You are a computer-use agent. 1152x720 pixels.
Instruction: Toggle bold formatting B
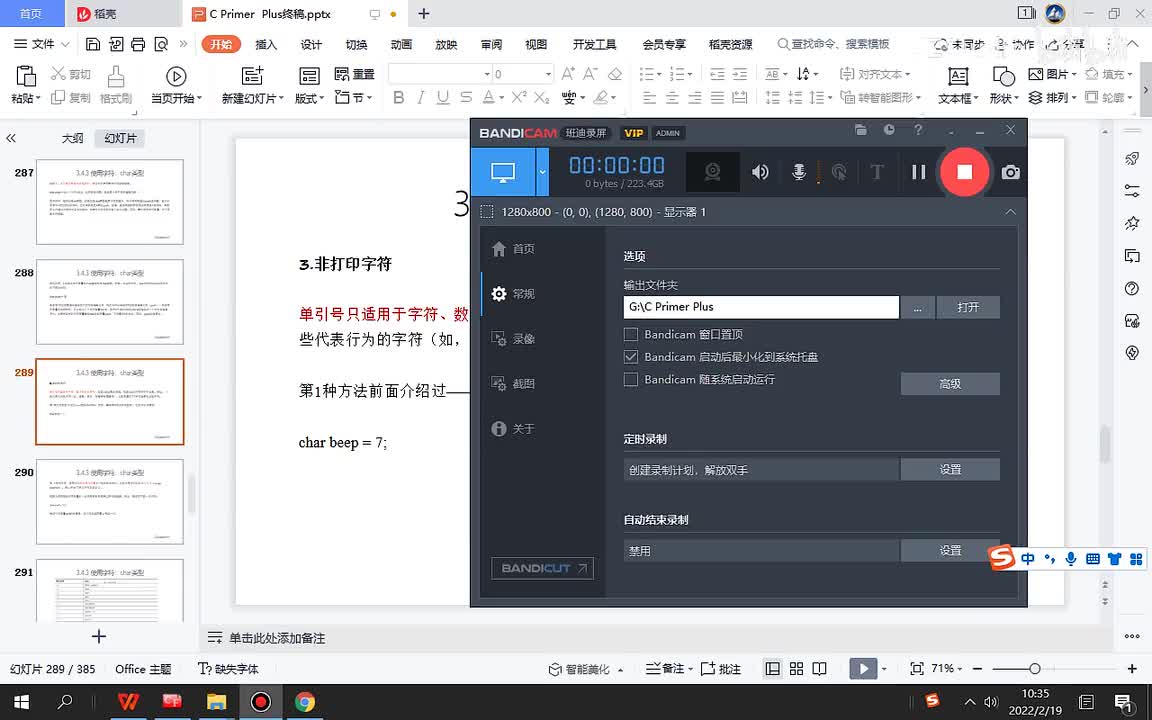398,98
